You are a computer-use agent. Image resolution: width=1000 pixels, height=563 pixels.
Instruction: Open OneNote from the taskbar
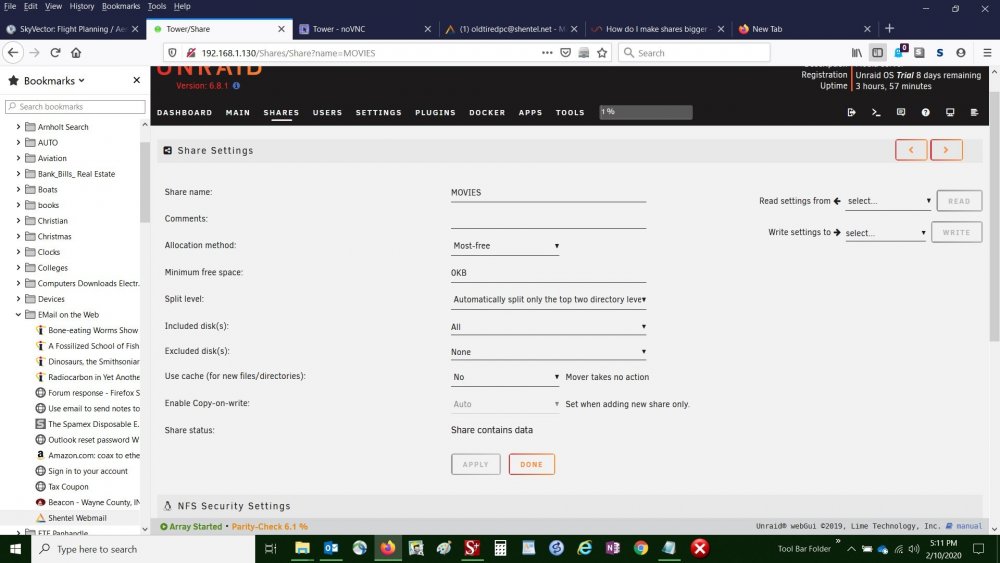coord(613,548)
